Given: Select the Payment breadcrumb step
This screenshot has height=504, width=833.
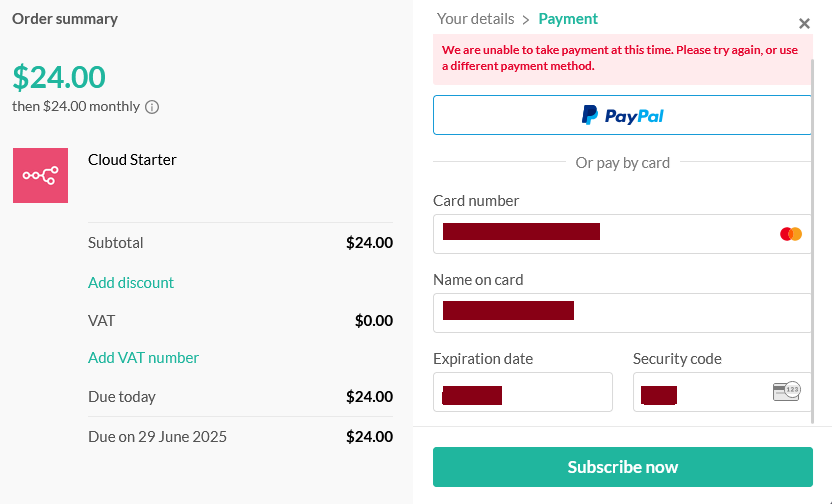Looking at the screenshot, I should tap(568, 19).
